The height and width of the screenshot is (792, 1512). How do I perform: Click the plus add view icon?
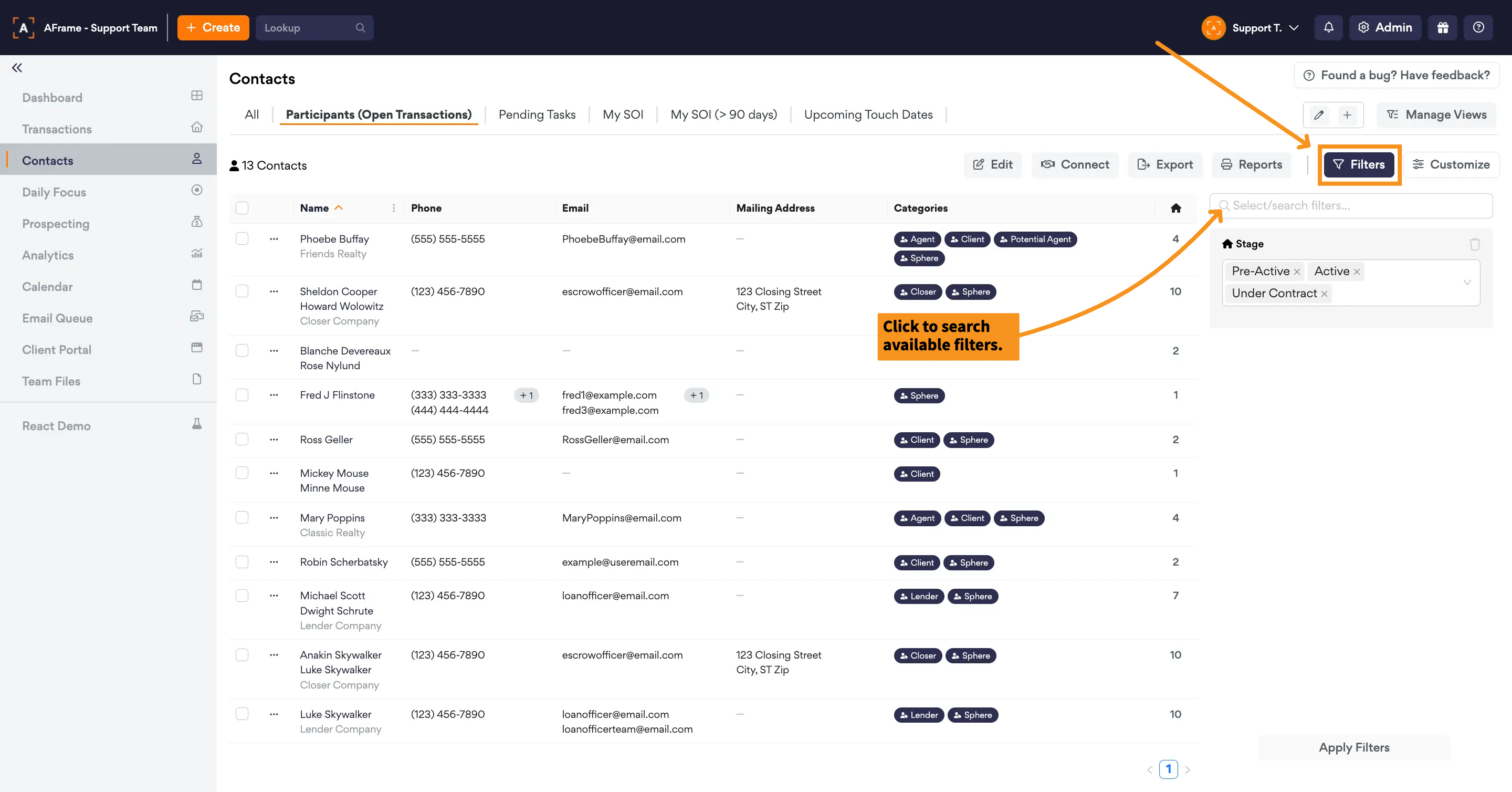(1347, 115)
